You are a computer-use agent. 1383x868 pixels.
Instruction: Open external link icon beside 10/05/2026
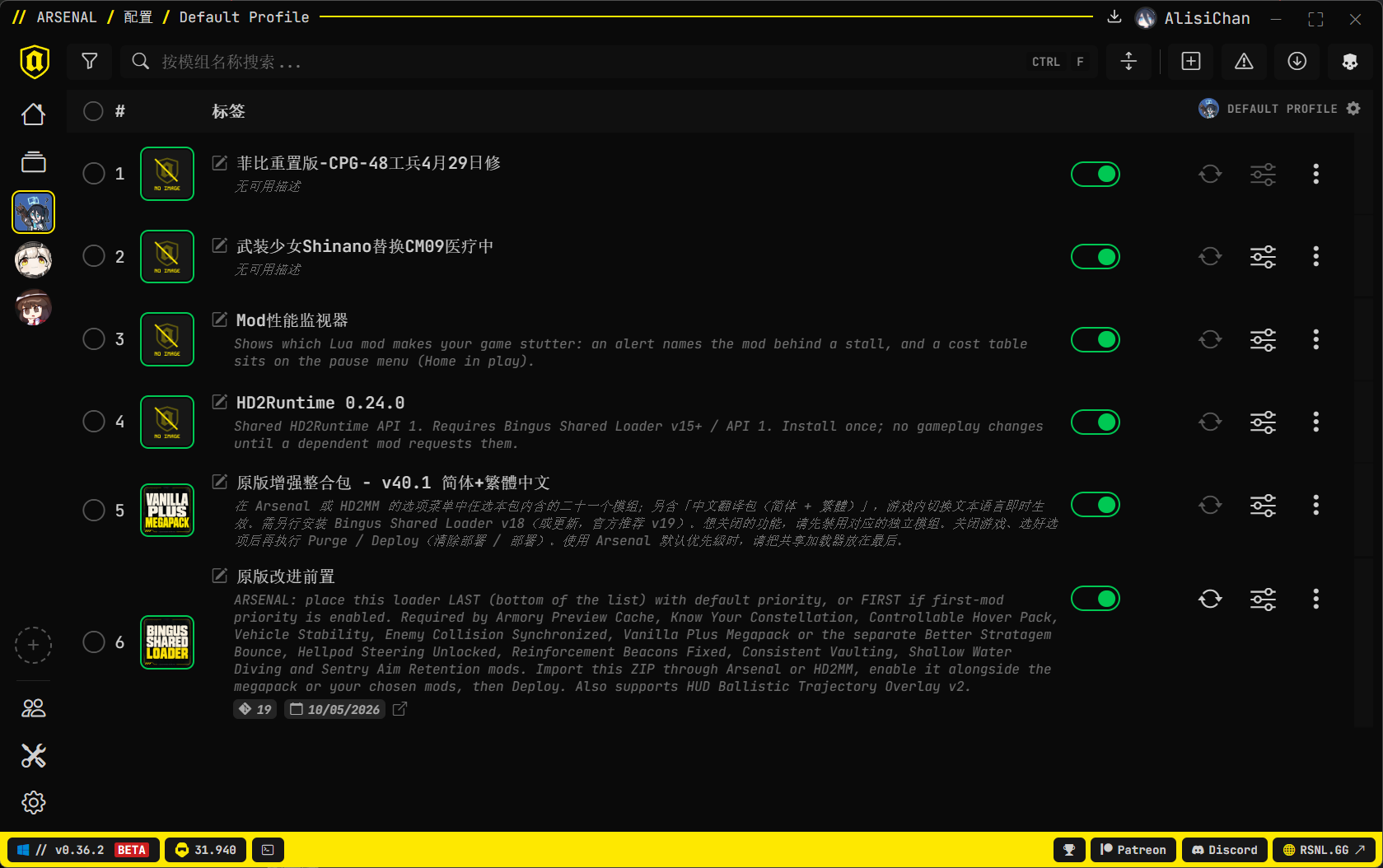399,709
